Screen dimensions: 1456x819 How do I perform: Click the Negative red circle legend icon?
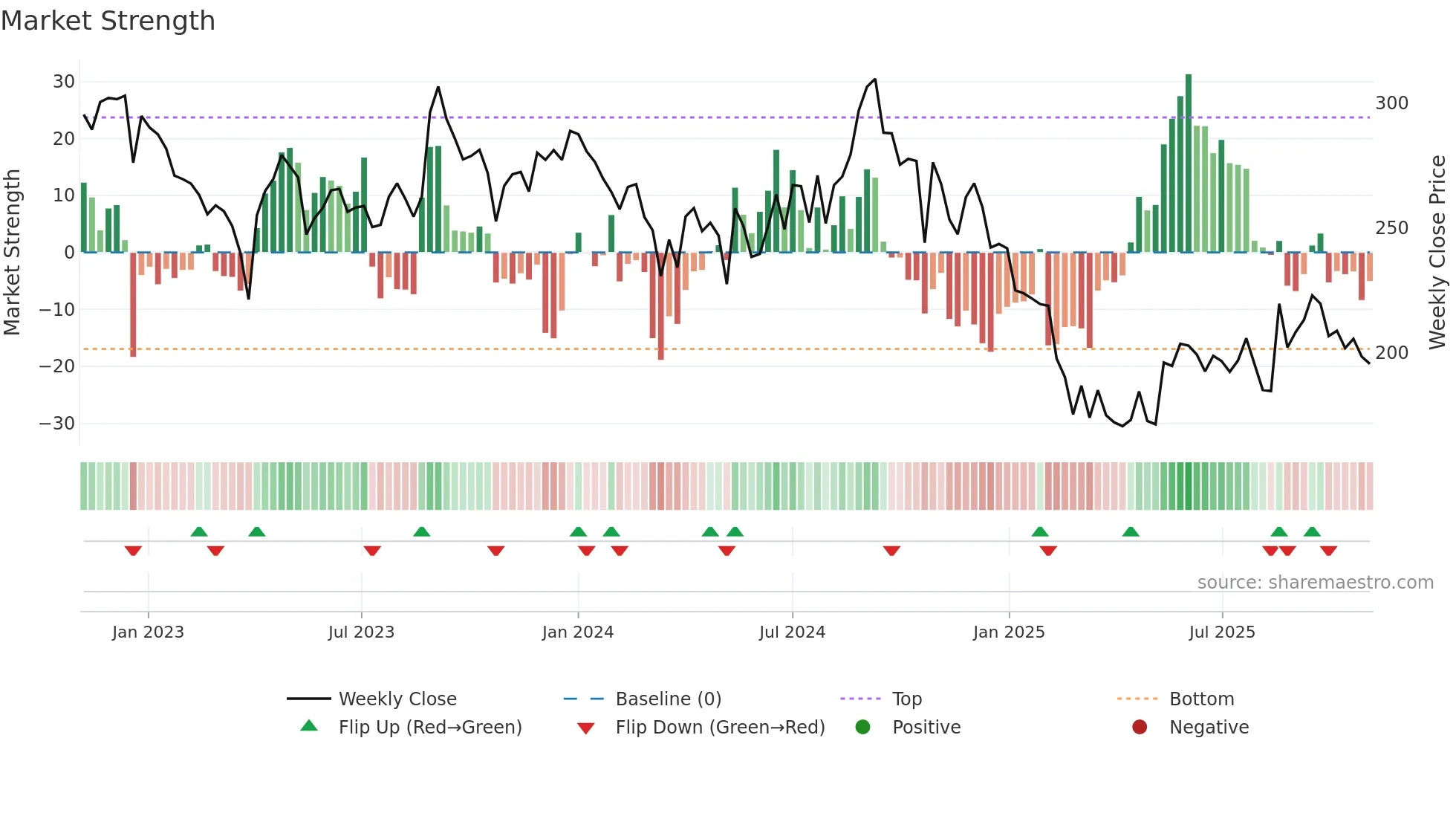coord(1139,727)
